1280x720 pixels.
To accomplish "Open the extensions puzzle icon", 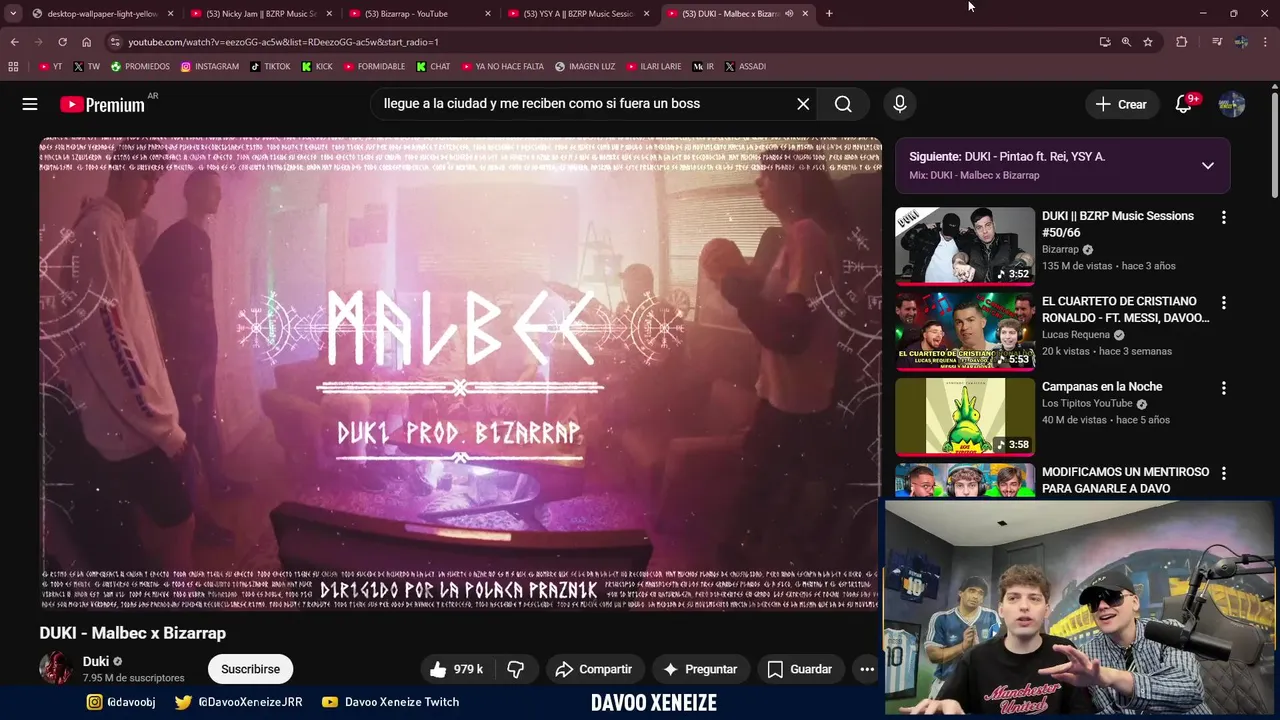I will [x=1181, y=42].
